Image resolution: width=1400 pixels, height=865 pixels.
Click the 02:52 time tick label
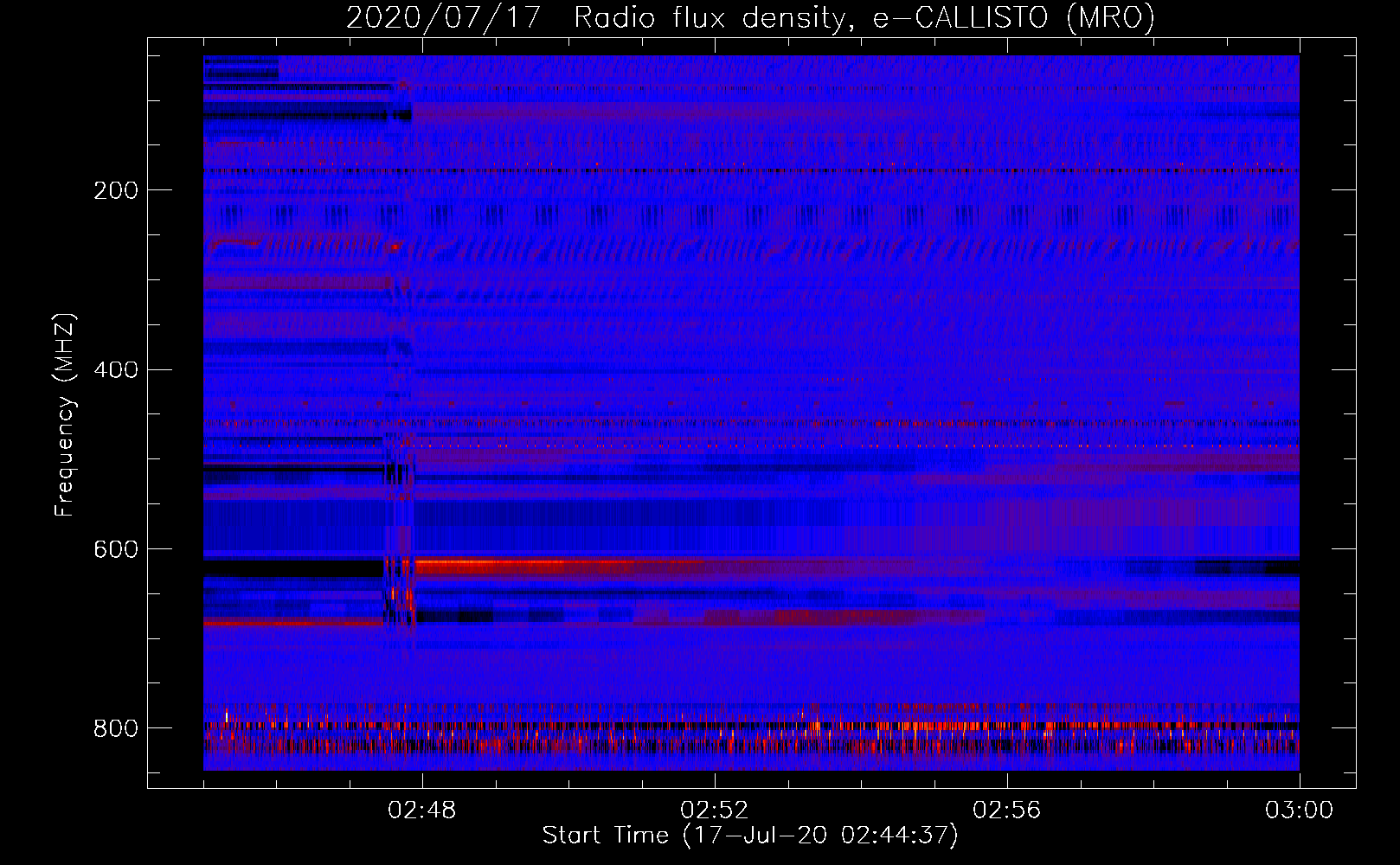coord(715,811)
